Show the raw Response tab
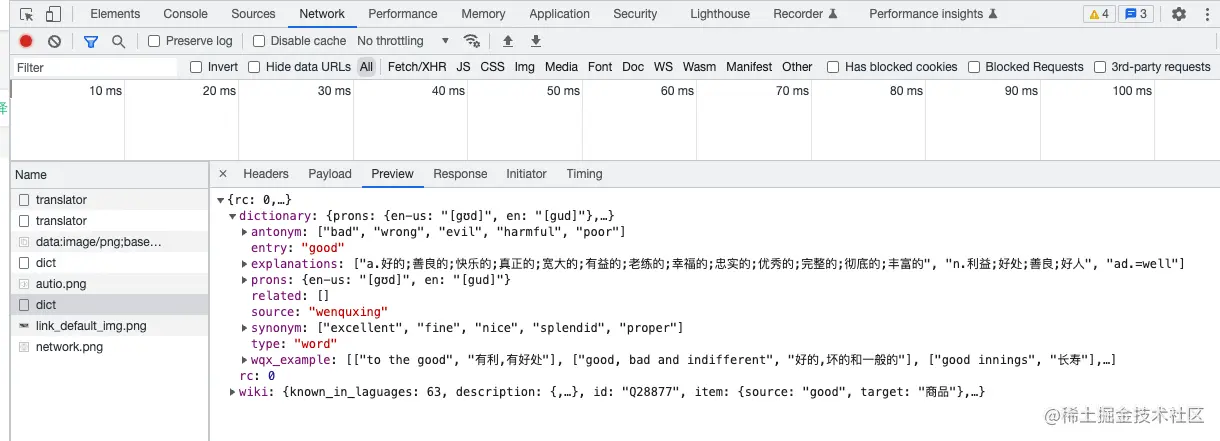 click(x=460, y=174)
